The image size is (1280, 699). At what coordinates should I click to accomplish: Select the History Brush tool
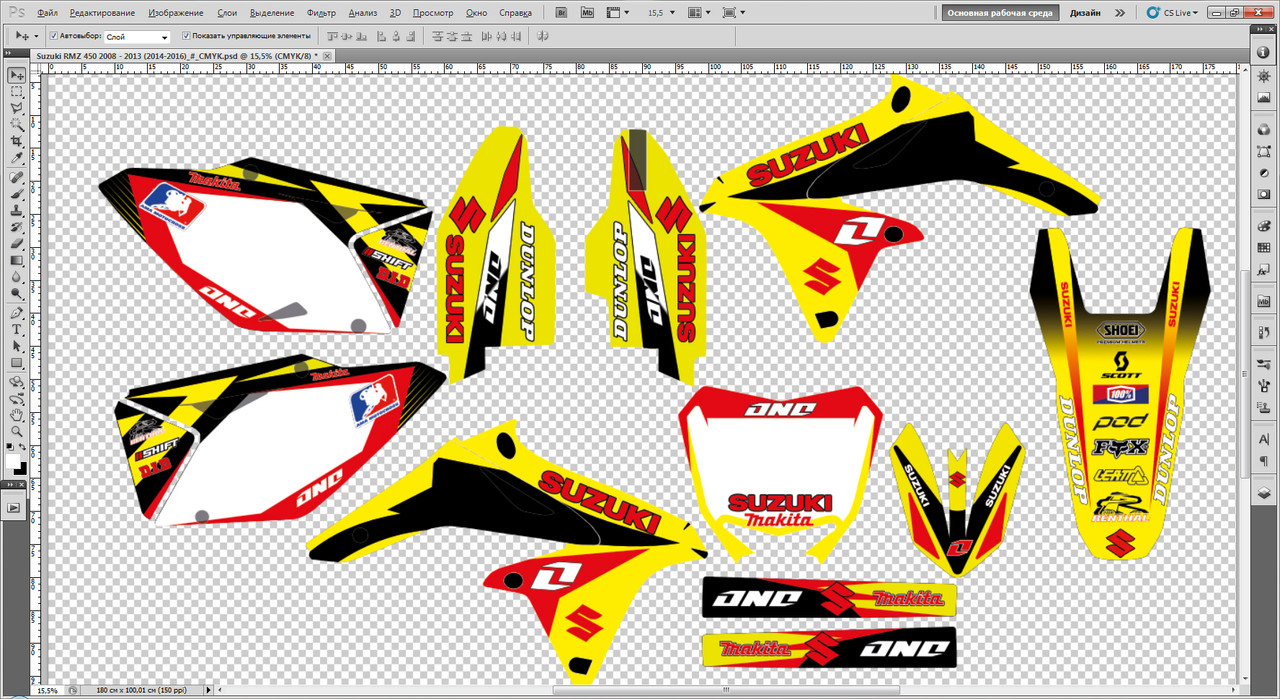[17, 228]
